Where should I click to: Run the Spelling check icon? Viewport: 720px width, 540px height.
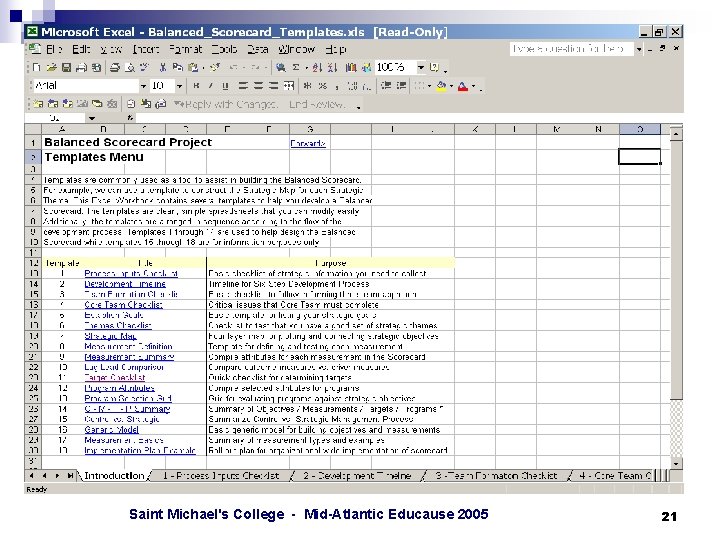point(145,68)
